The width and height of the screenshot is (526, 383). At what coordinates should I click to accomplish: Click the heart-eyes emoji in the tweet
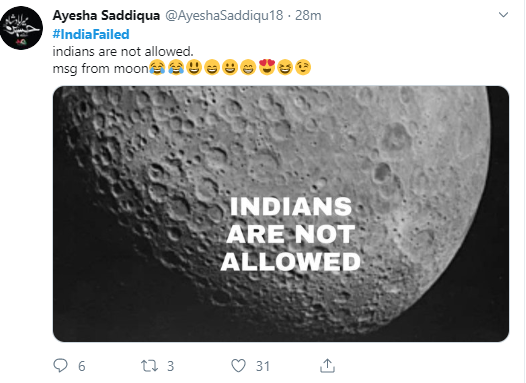click(x=267, y=67)
